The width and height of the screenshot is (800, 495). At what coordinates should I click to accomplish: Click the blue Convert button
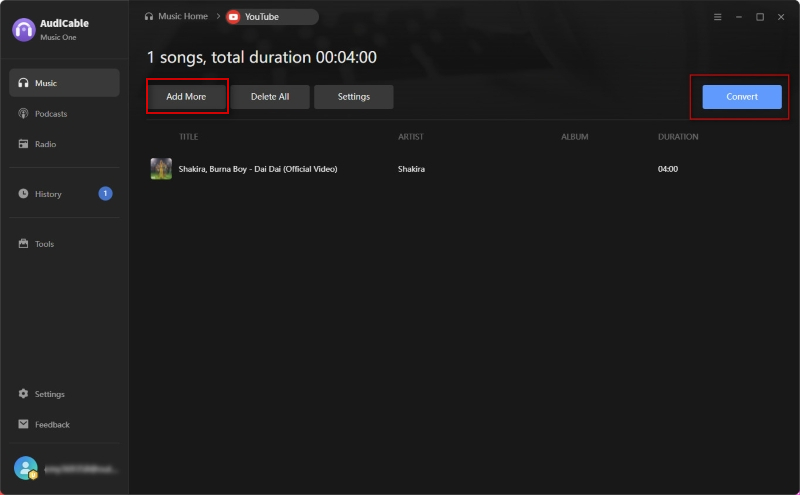[742, 96]
